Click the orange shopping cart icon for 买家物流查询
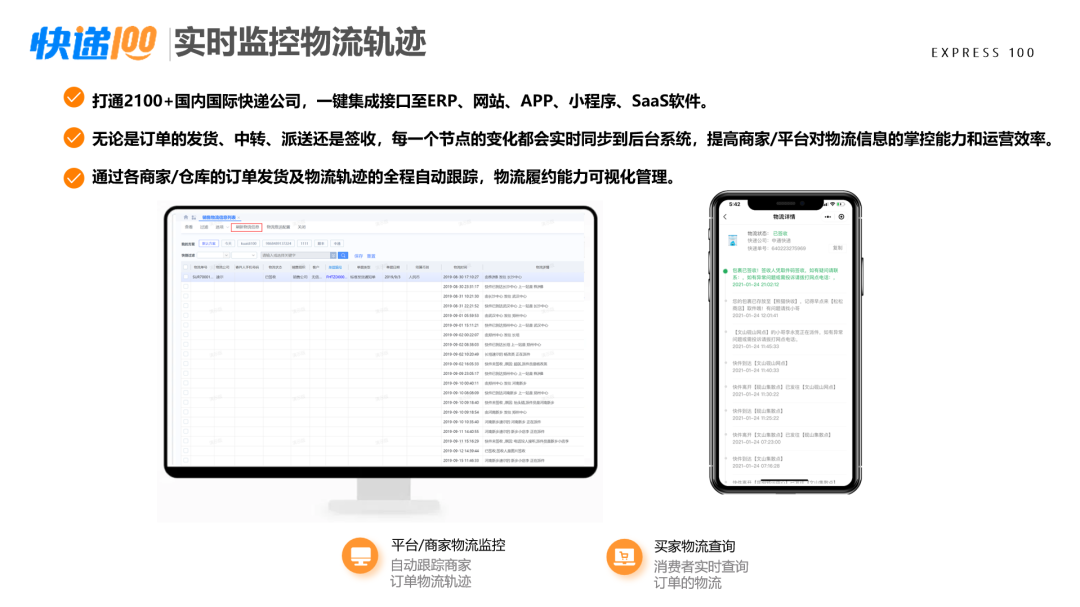The image size is (1080, 607). 624,557
